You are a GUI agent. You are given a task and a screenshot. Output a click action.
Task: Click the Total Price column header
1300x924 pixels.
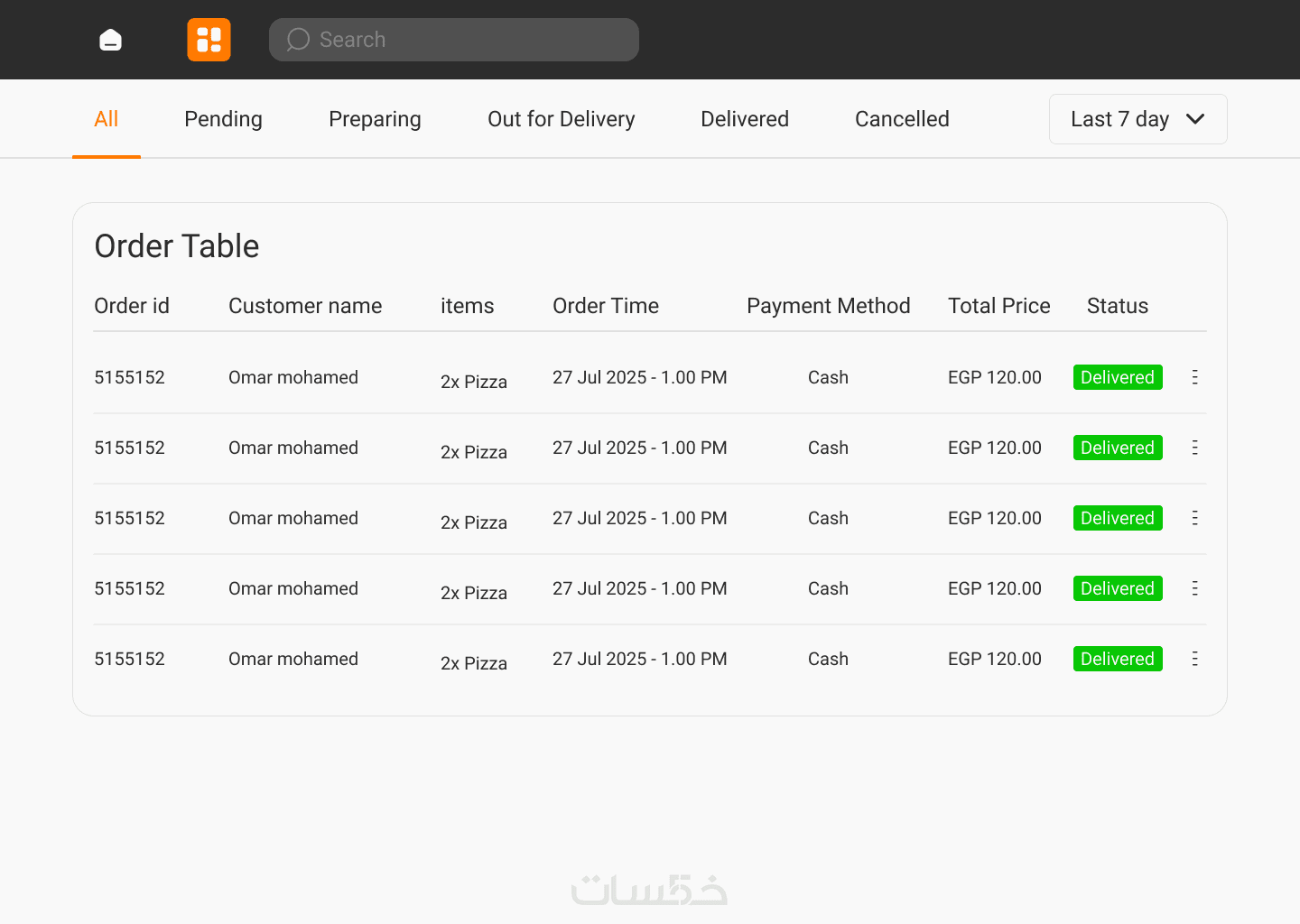coord(998,306)
